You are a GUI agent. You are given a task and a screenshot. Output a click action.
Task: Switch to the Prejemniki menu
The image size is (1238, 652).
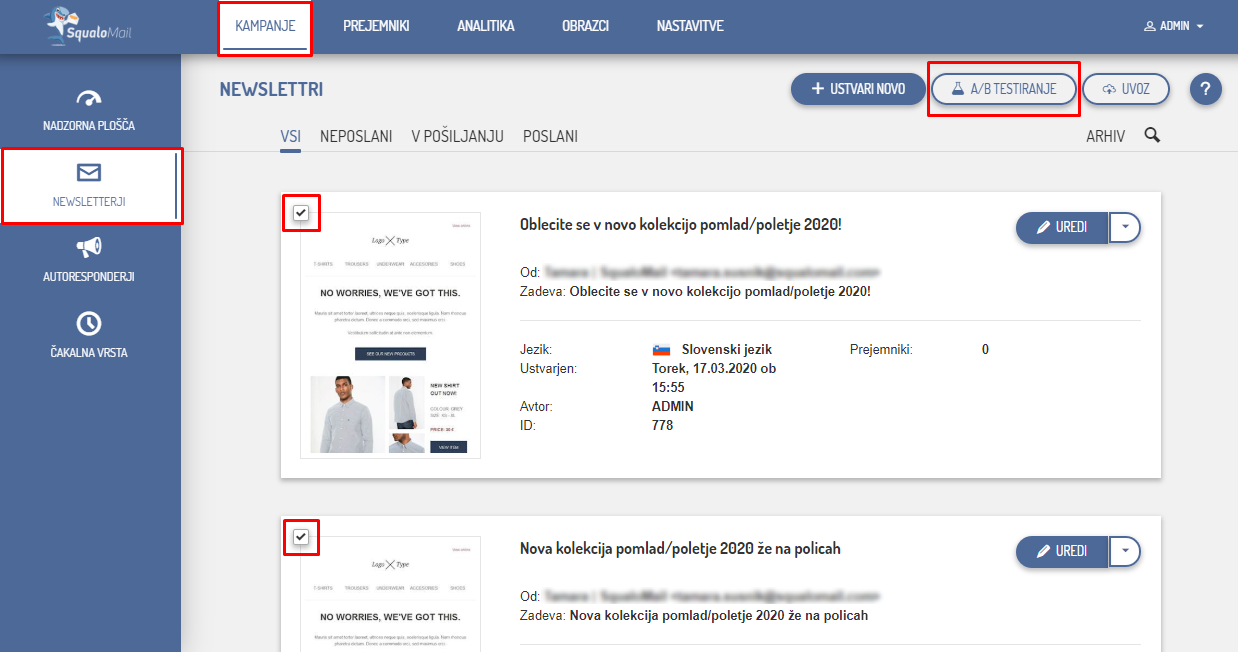point(376,26)
